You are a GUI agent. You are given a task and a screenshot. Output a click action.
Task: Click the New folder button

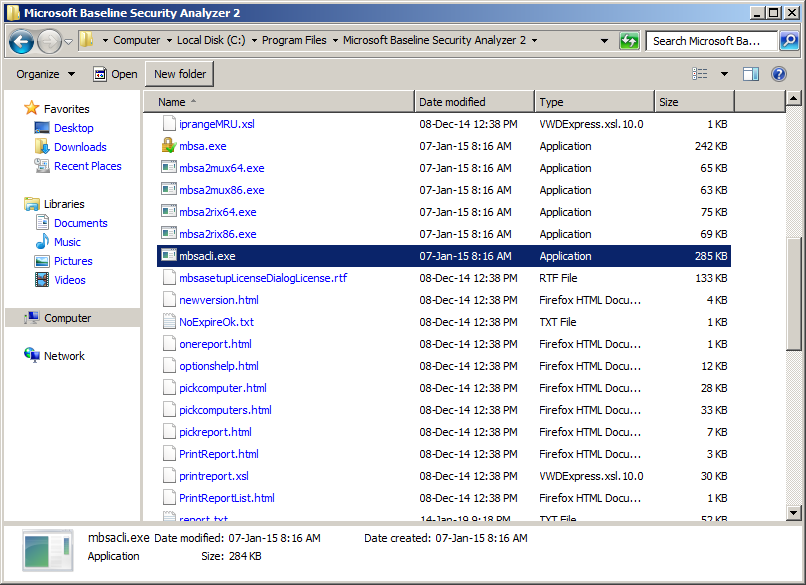pos(180,74)
